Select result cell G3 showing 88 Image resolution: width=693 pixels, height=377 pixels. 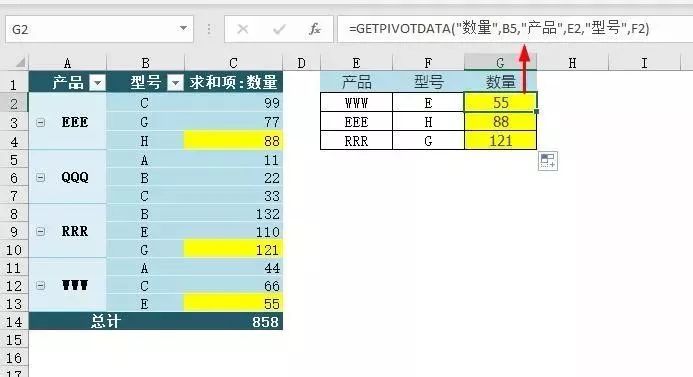(x=500, y=122)
